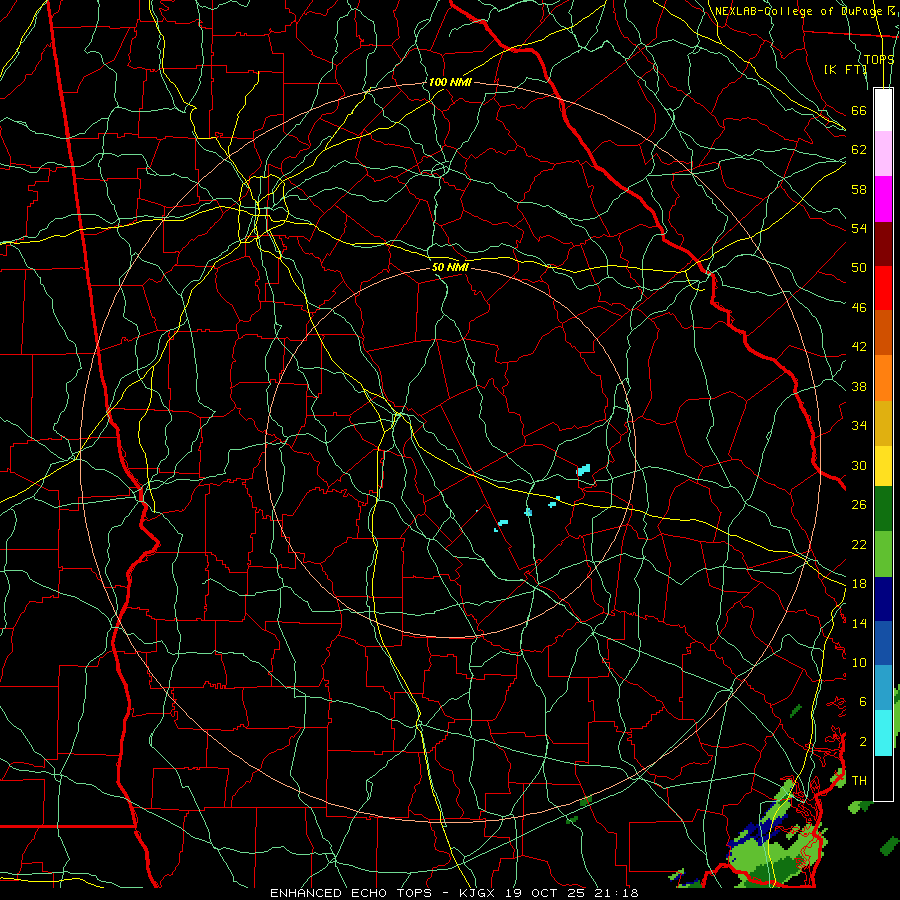Click the legend value '34'
900x900 pixels.
pyautogui.click(x=859, y=426)
